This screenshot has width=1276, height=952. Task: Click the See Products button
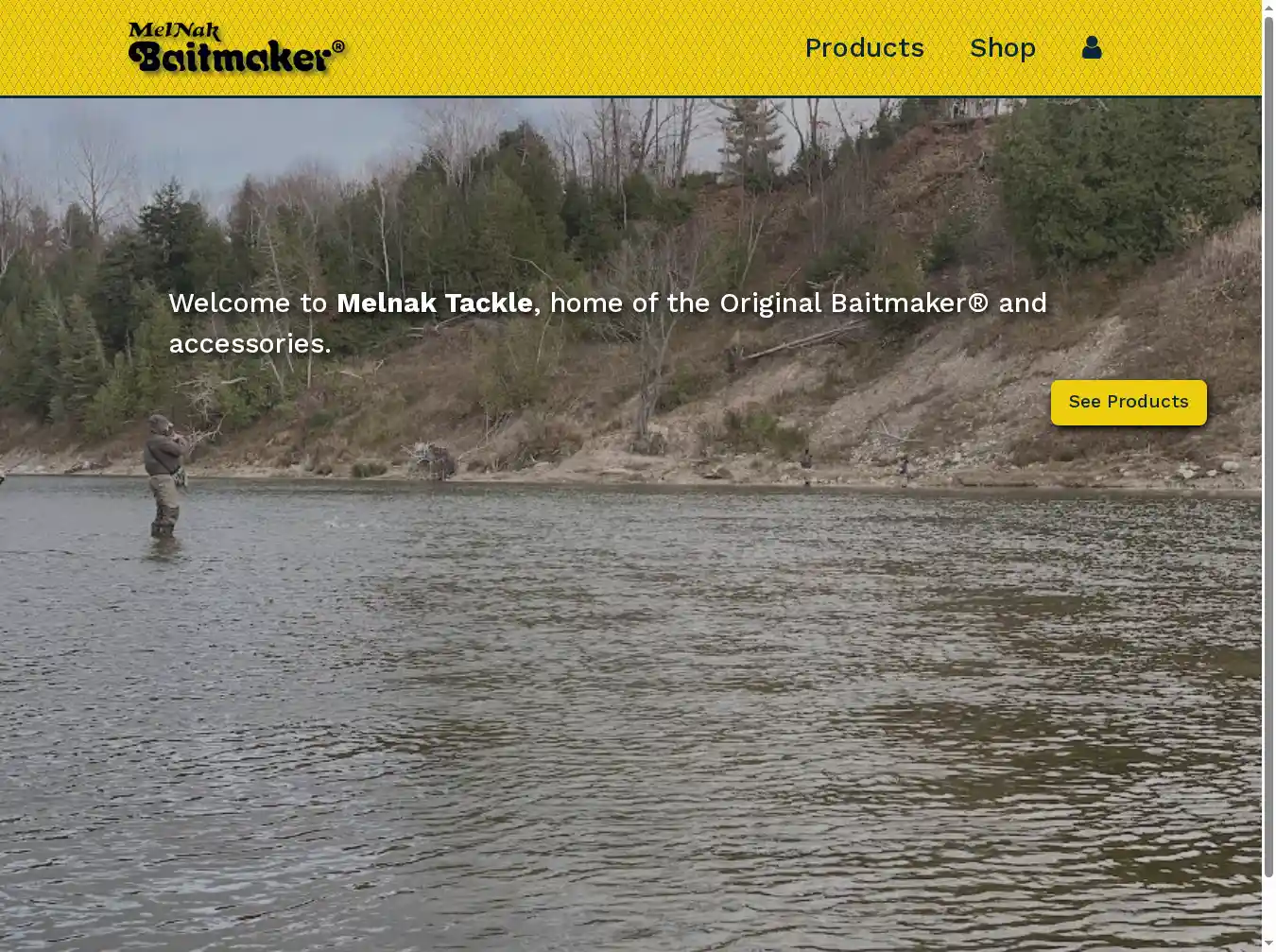click(1129, 402)
